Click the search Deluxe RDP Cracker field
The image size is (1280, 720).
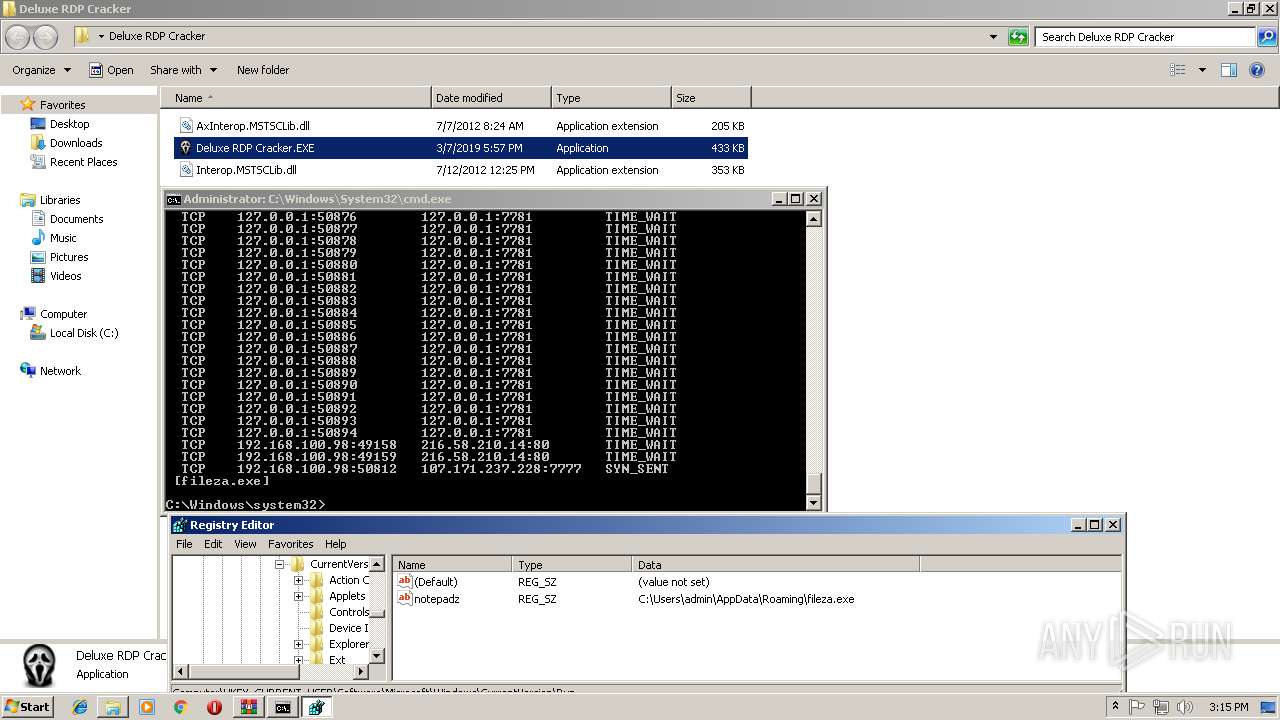pos(1146,37)
